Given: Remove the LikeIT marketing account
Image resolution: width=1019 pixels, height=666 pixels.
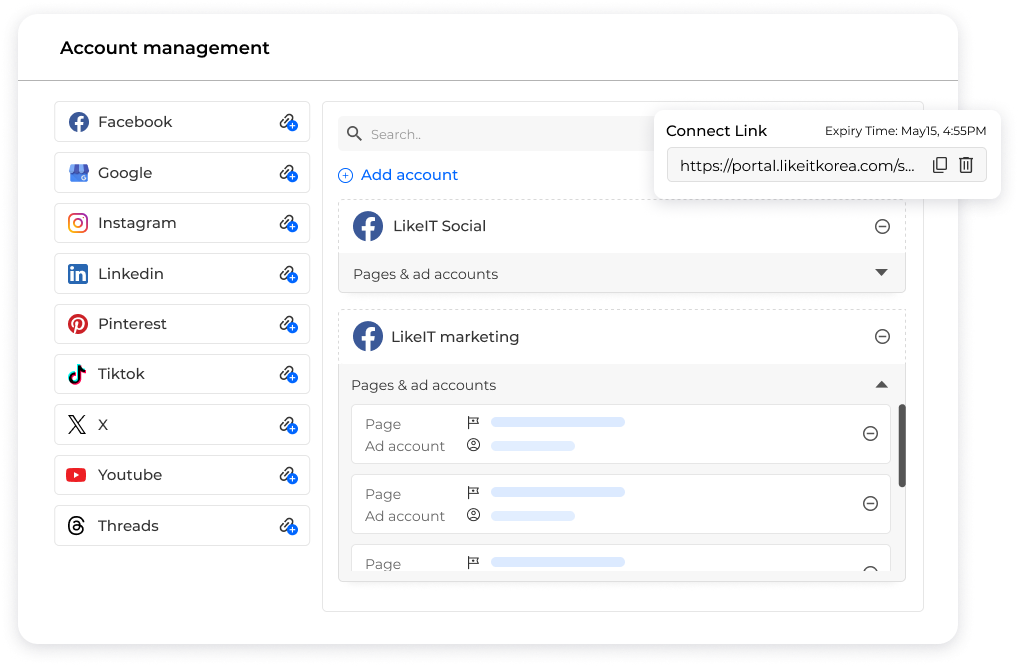Looking at the screenshot, I should click(x=882, y=337).
